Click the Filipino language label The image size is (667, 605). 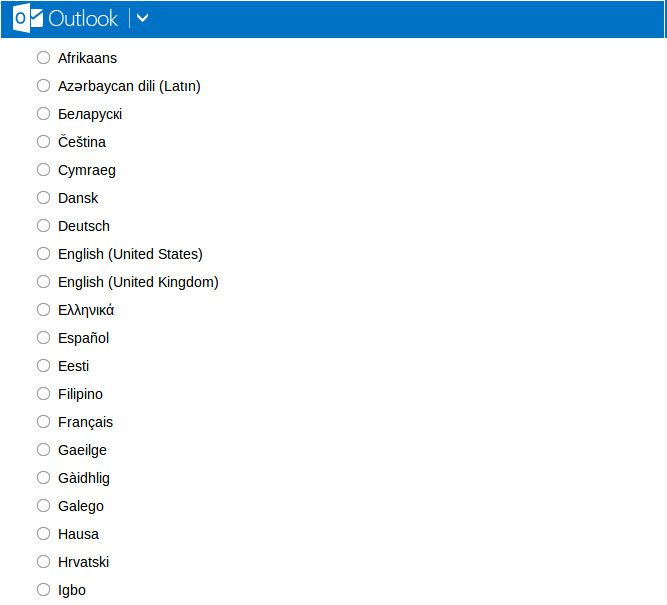click(x=80, y=394)
